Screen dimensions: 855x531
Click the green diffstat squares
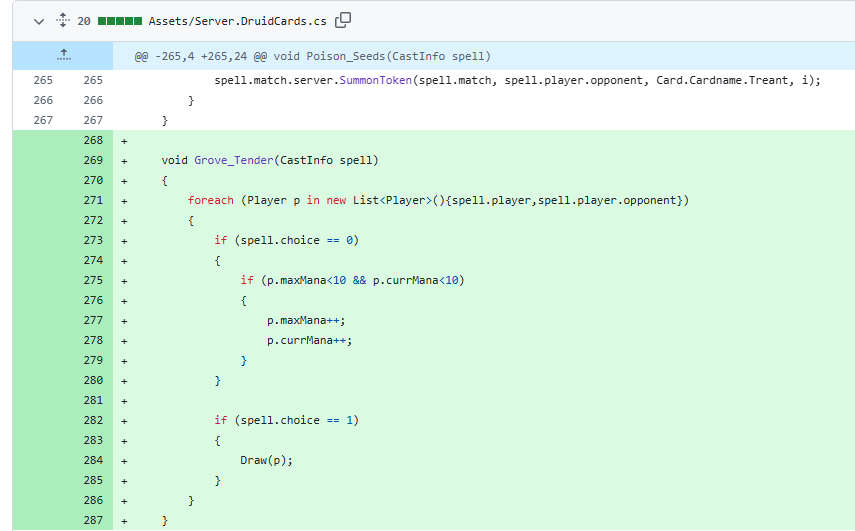pyautogui.click(x=120, y=21)
